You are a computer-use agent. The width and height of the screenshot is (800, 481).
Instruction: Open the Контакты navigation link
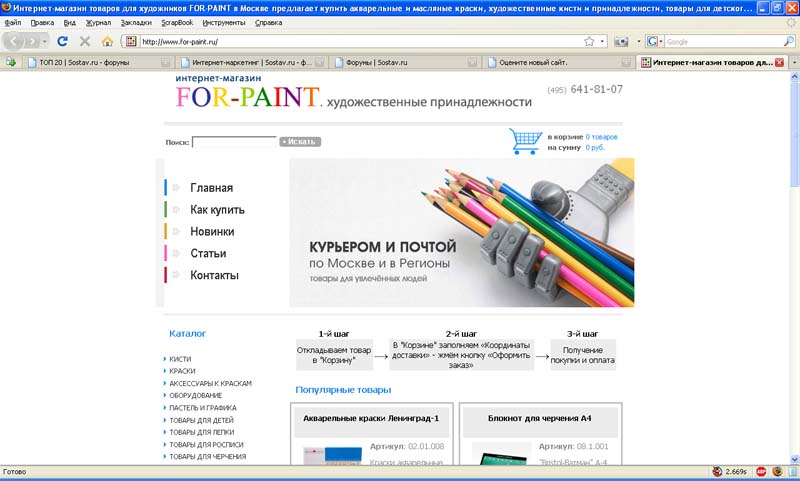point(214,275)
